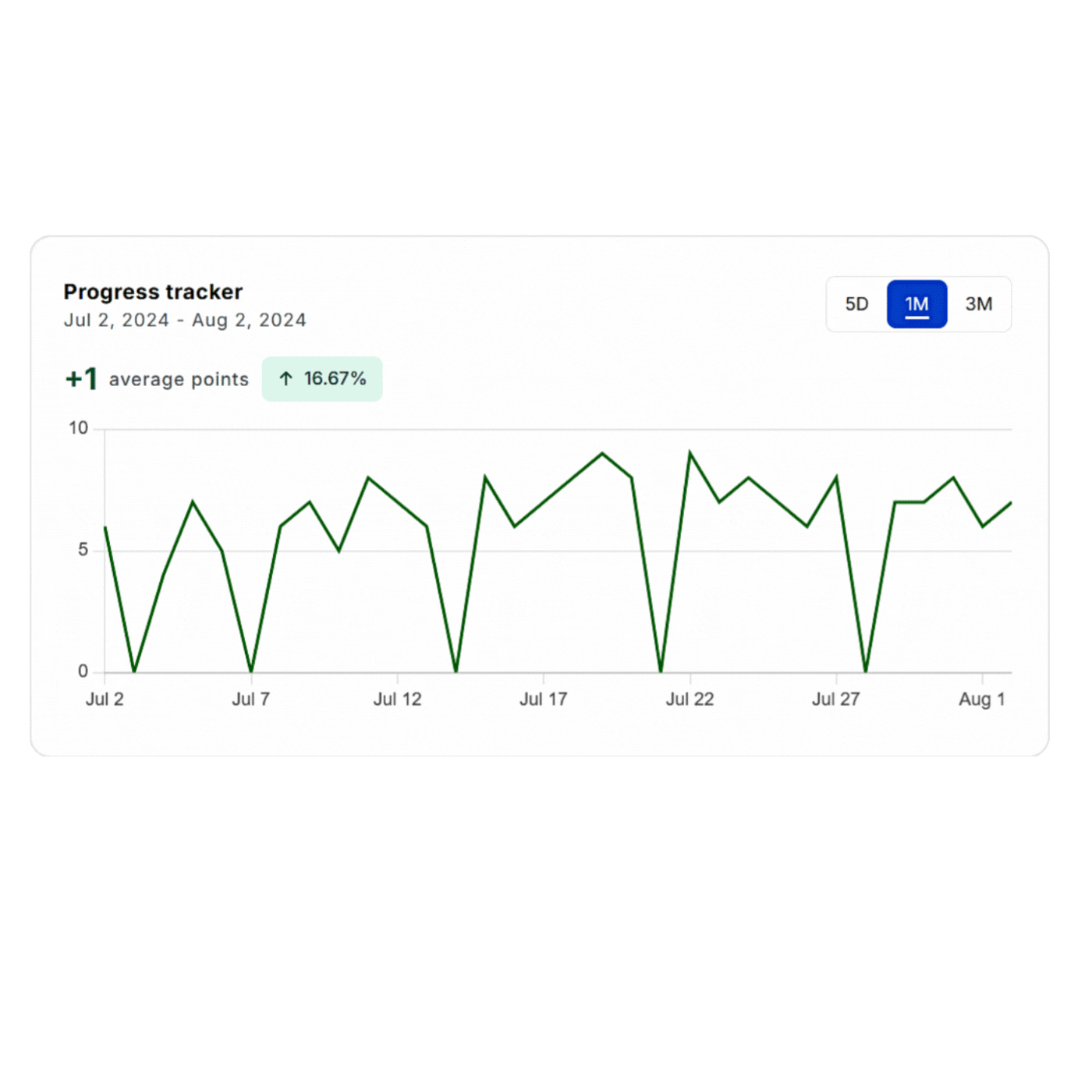Click the 10 y-axis label

[x=78, y=428]
